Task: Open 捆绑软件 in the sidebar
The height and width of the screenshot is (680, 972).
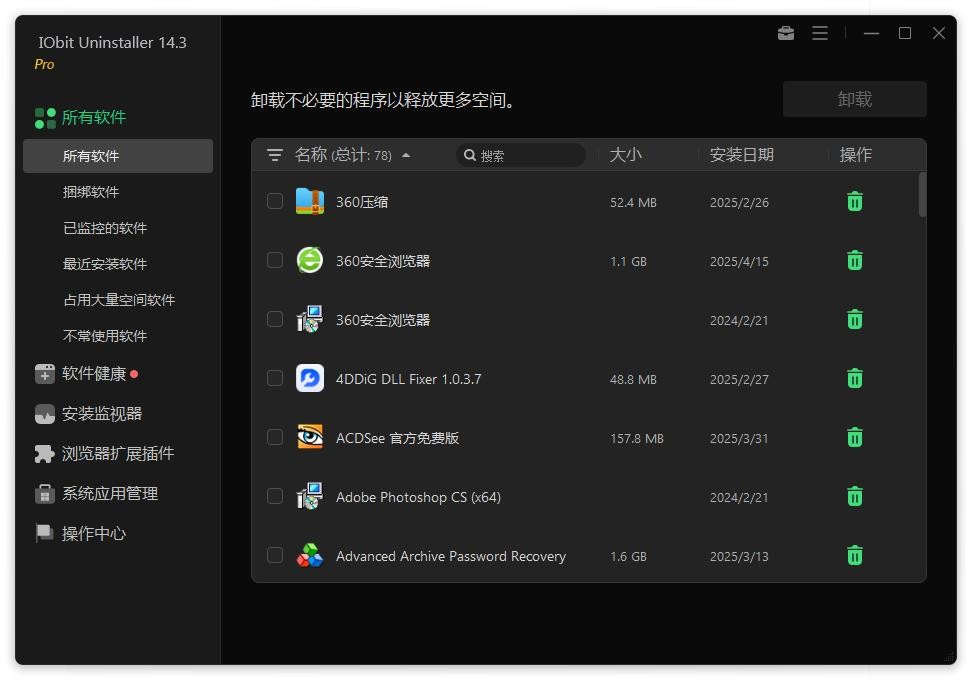Action: 91,192
